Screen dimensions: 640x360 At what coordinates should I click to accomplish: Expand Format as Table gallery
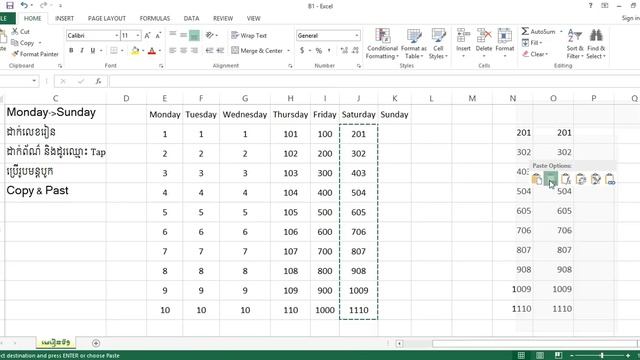413,44
